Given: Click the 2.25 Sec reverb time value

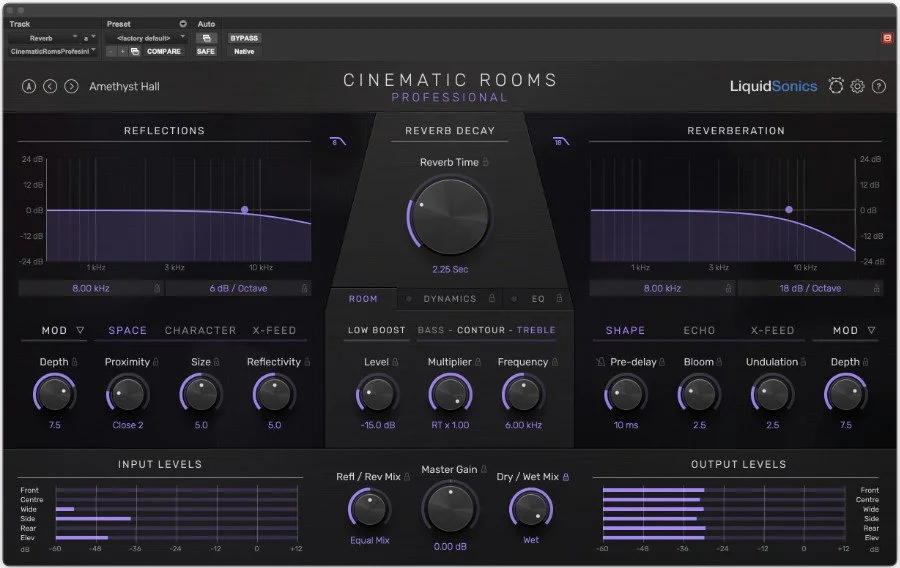Looking at the screenshot, I should 450,269.
